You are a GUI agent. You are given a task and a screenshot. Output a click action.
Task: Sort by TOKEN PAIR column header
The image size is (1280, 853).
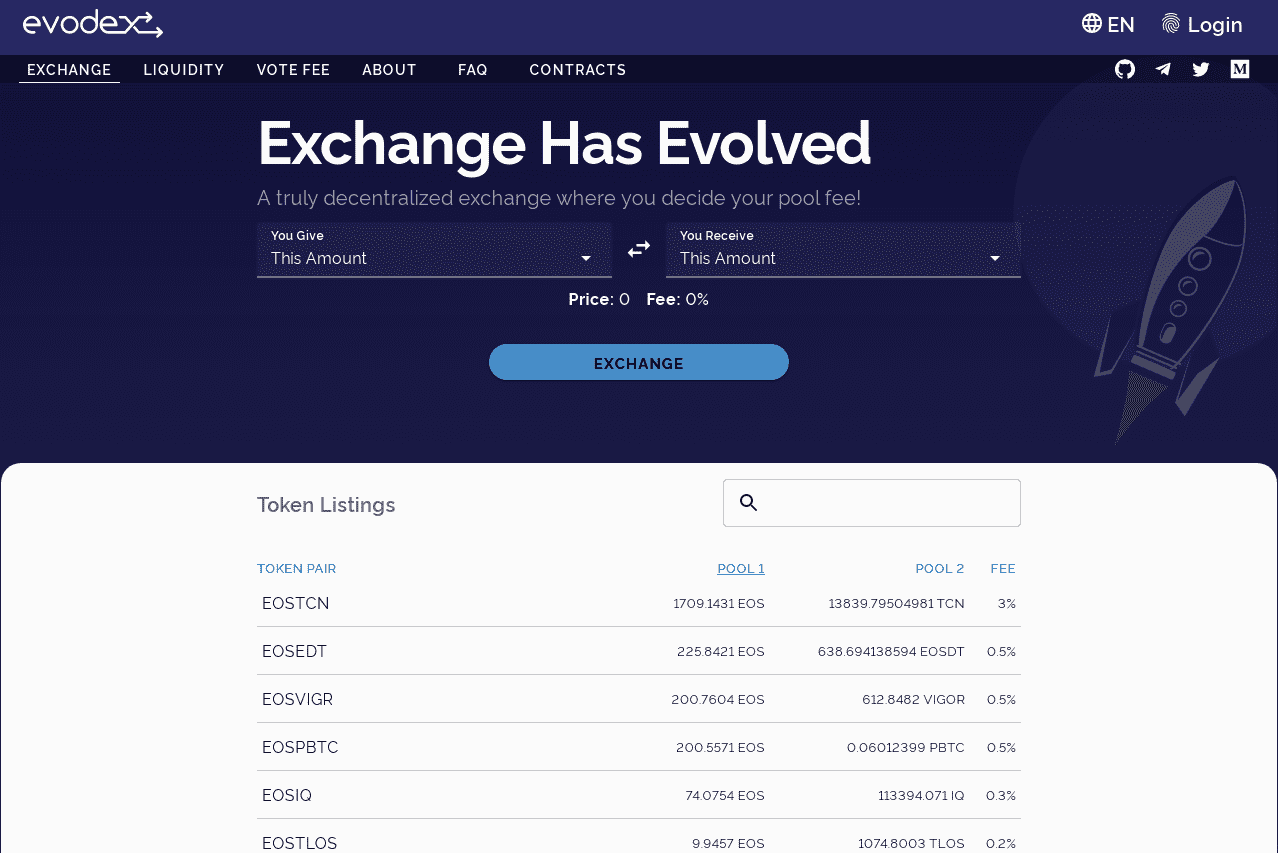click(x=297, y=569)
